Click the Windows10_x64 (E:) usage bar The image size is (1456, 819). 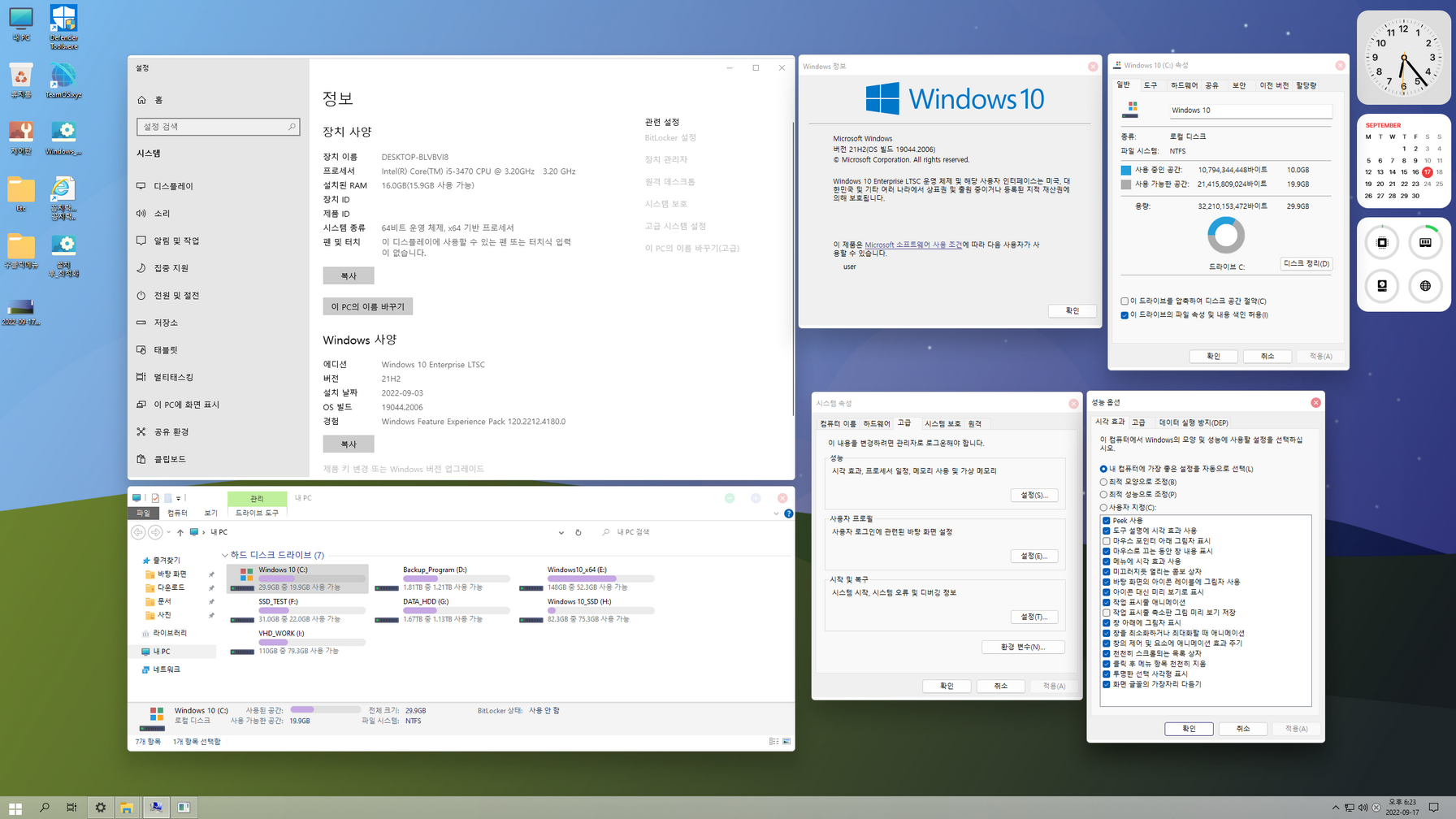(600, 578)
